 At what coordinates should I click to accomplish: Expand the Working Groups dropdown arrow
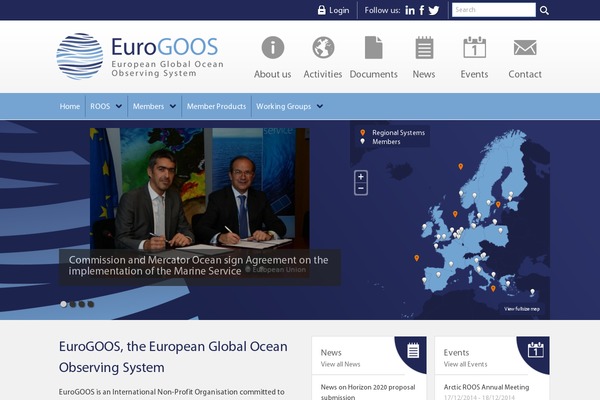tap(320, 106)
